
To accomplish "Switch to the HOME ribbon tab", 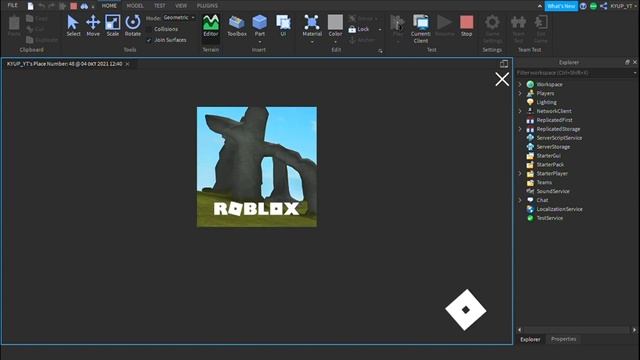I will [x=109, y=6].
